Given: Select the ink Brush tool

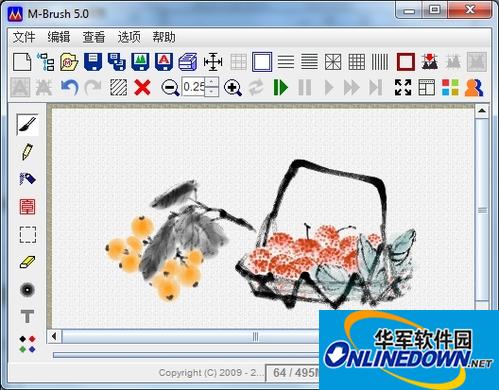Looking at the screenshot, I should tap(28, 124).
